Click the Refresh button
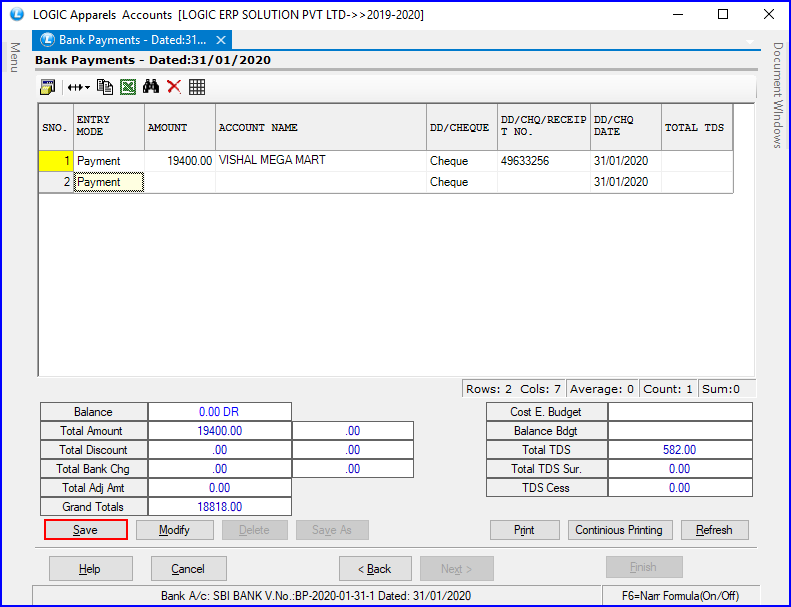 [x=714, y=530]
